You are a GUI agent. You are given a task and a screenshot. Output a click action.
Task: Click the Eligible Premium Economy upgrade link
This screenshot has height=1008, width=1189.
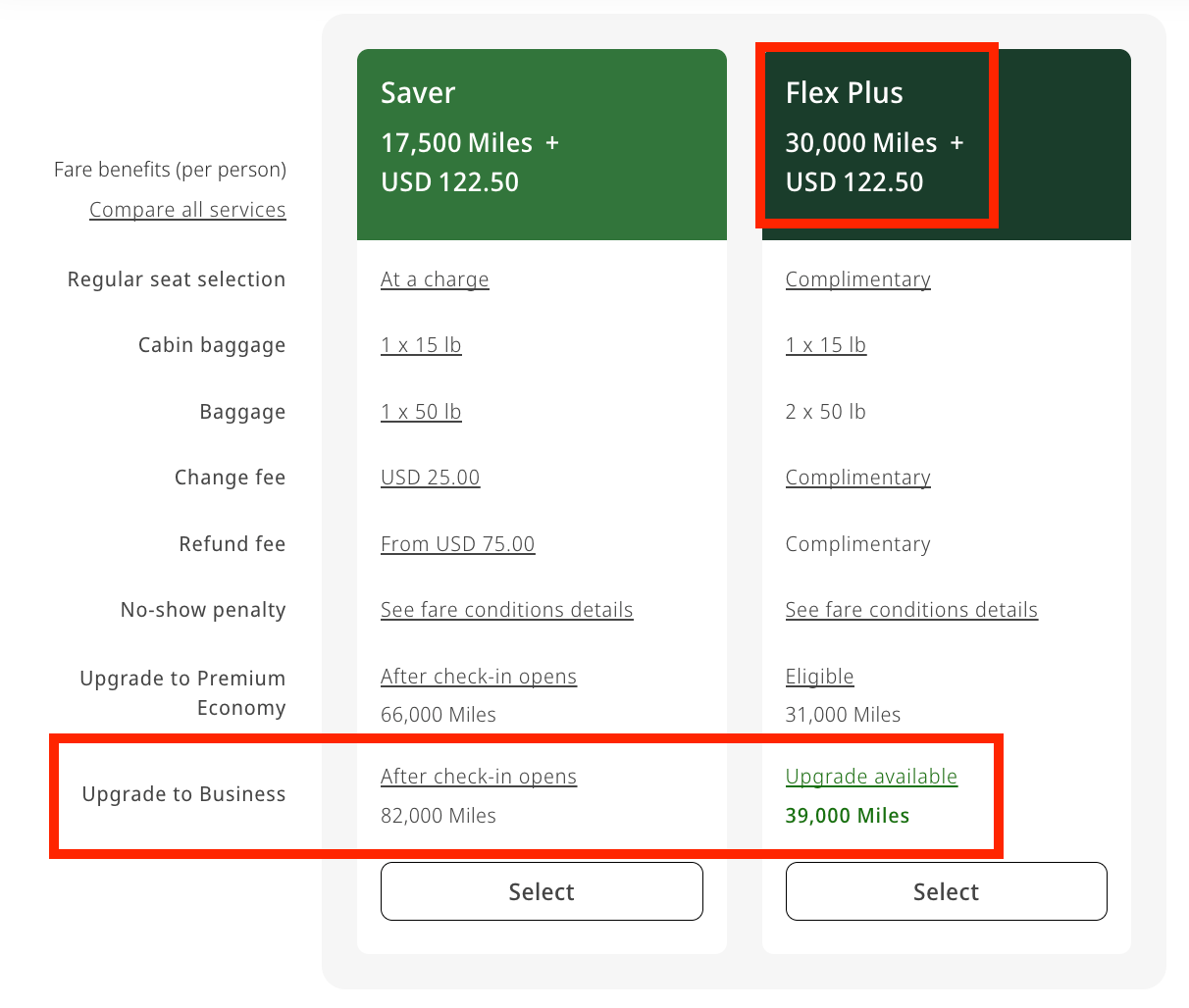820,677
